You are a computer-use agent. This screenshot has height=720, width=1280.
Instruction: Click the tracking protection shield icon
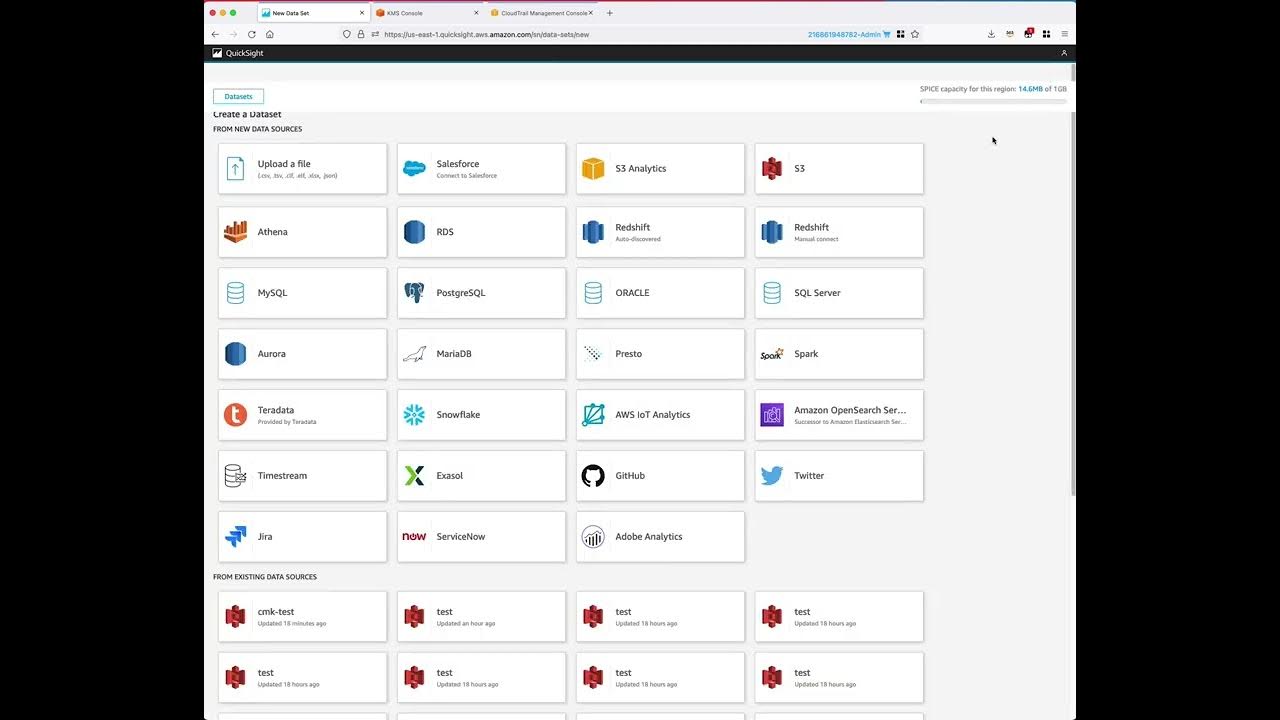tap(347, 34)
